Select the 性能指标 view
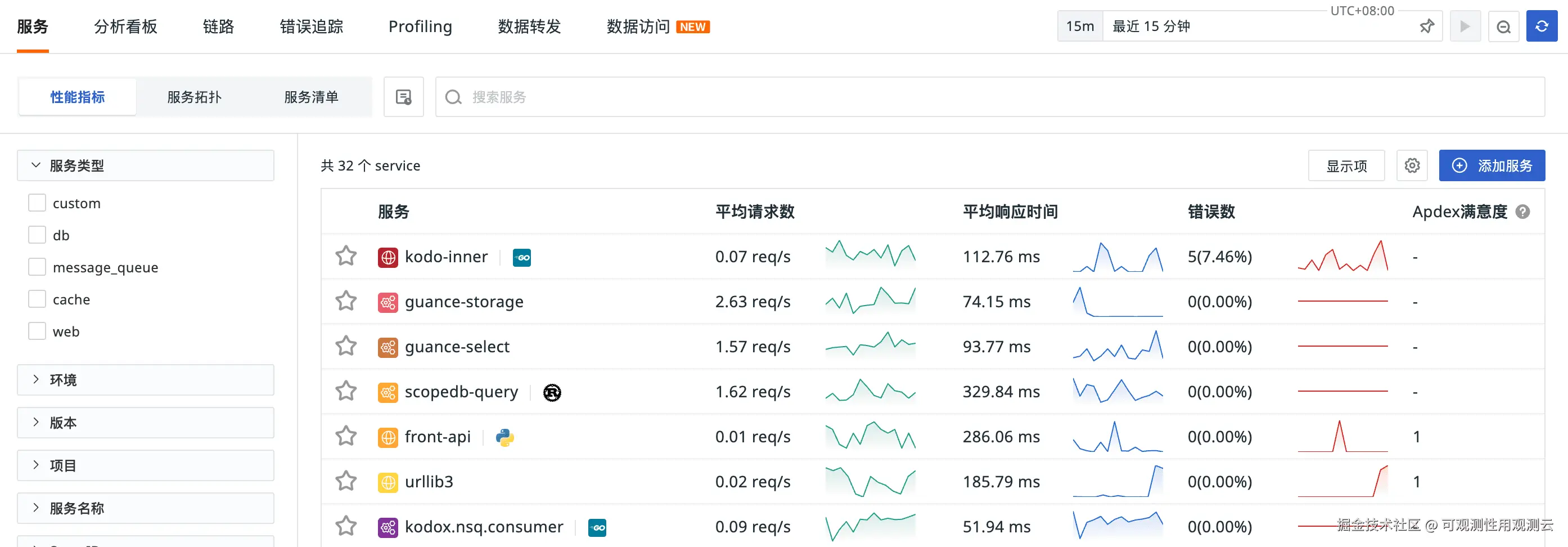Image resolution: width=1568 pixels, height=547 pixels. pyautogui.click(x=77, y=97)
